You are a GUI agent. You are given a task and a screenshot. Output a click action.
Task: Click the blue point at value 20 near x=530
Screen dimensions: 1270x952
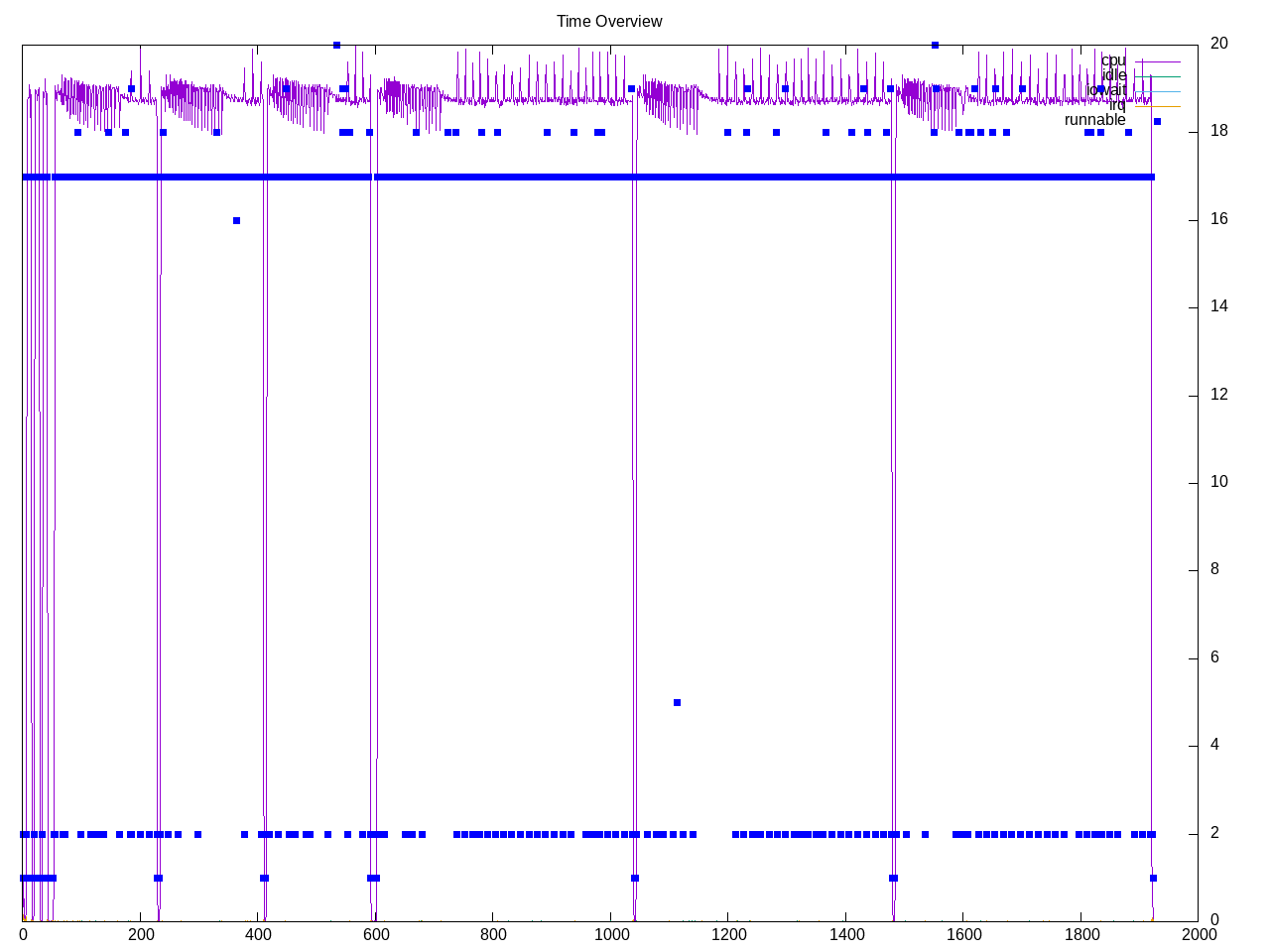coord(336,45)
